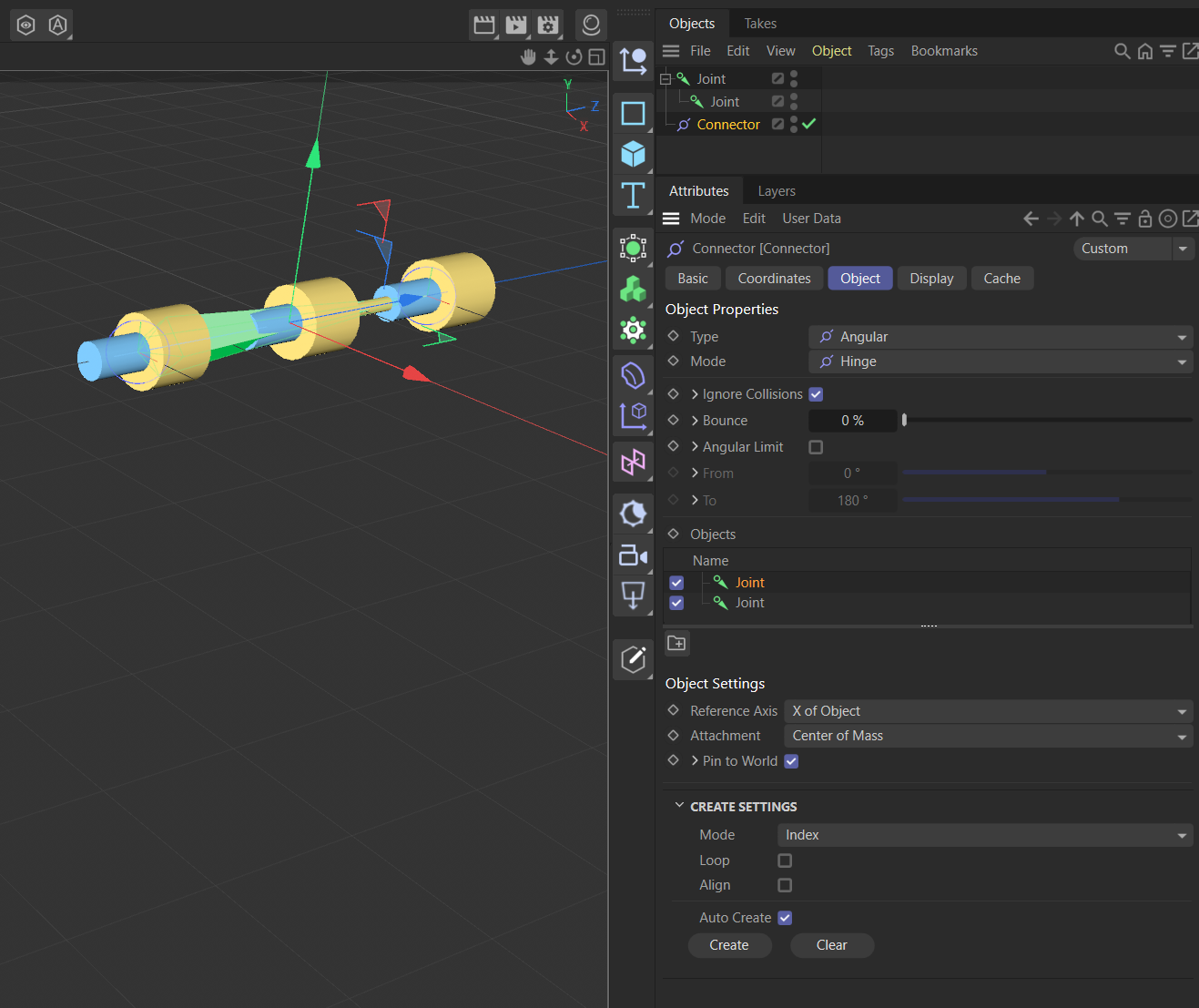Click the back arrow in Attributes manager
1199x1008 pixels.
tap(1031, 219)
